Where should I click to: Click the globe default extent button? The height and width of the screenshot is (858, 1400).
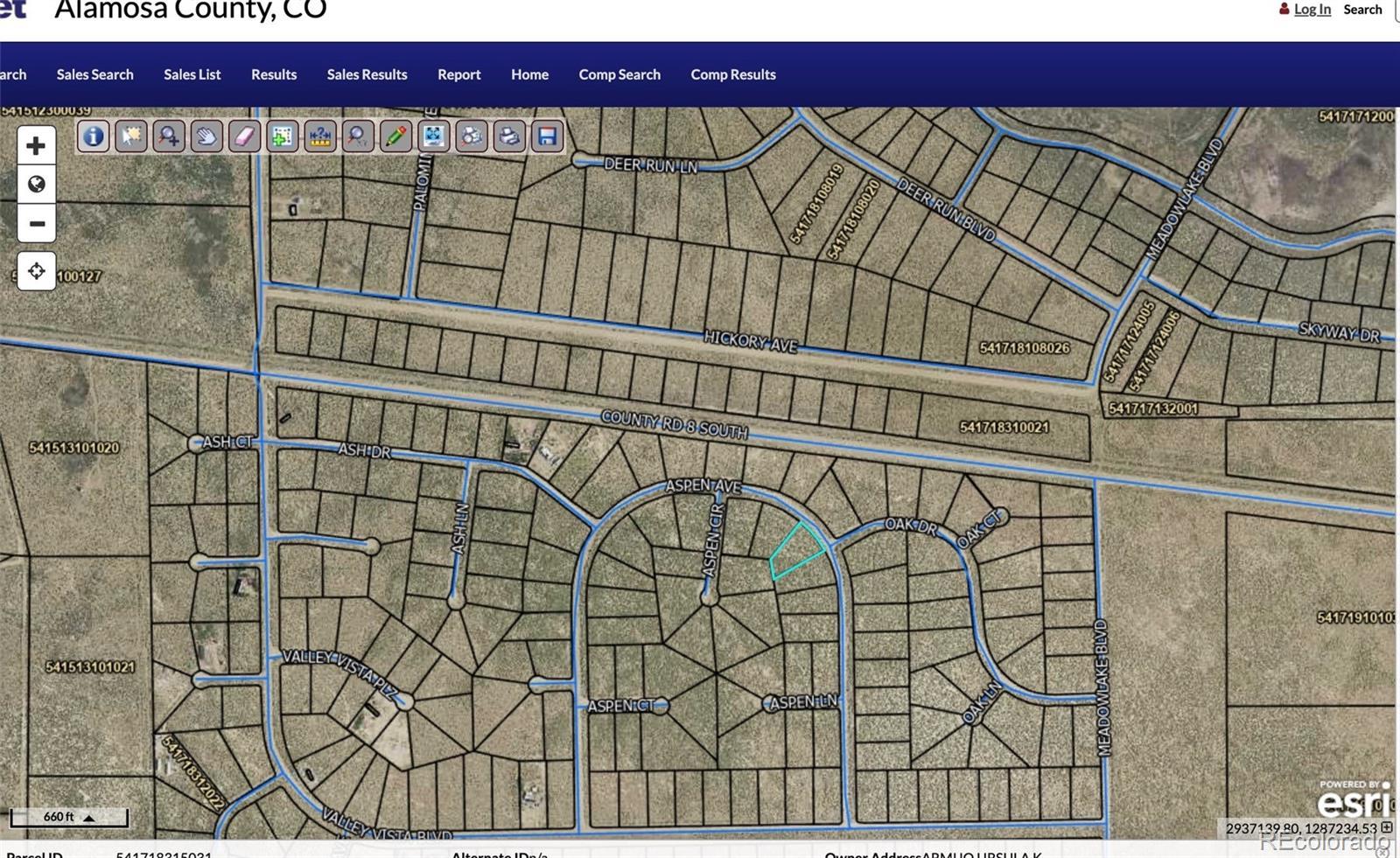pyautogui.click(x=37, y=185)
